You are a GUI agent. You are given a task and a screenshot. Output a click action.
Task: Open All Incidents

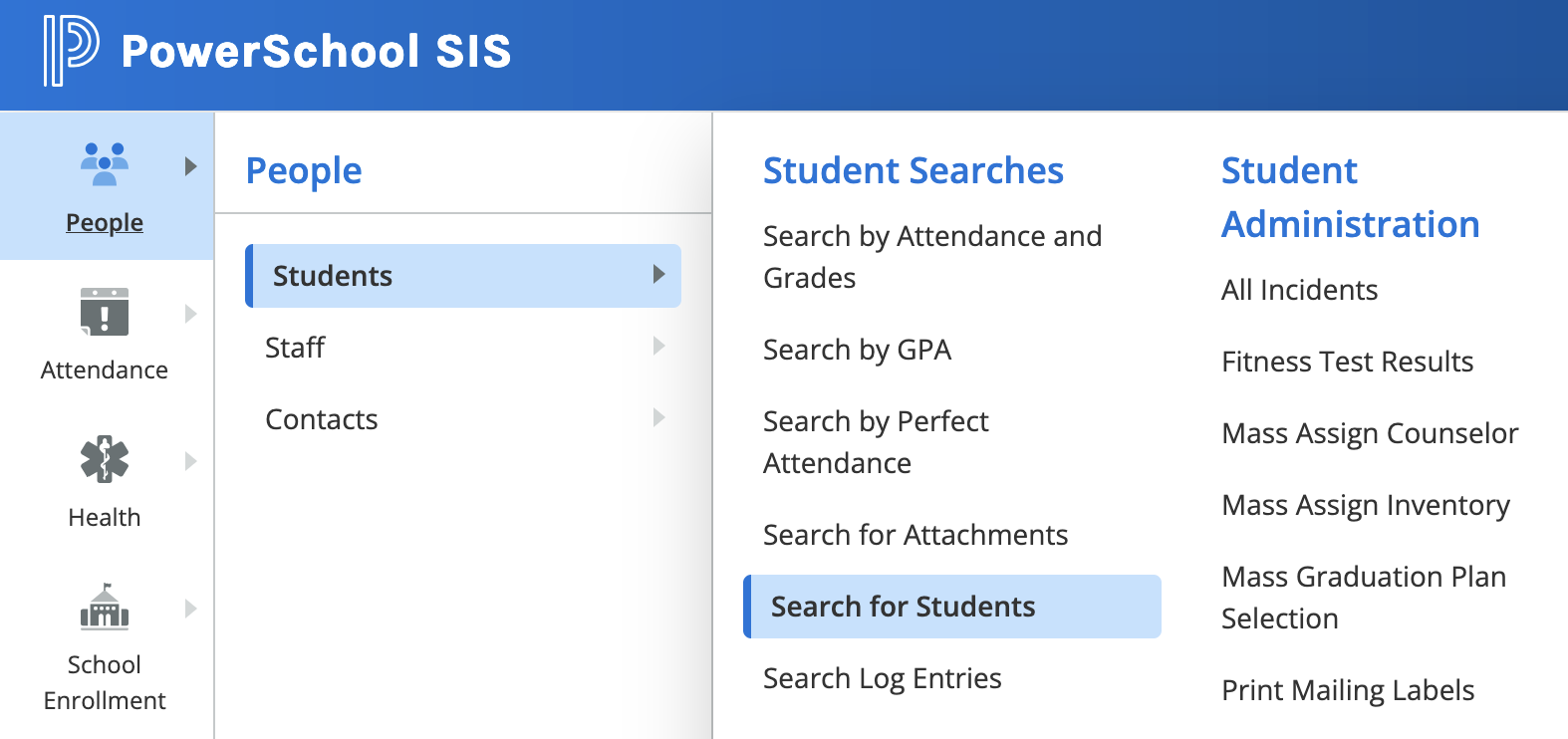coord(1300,290)
